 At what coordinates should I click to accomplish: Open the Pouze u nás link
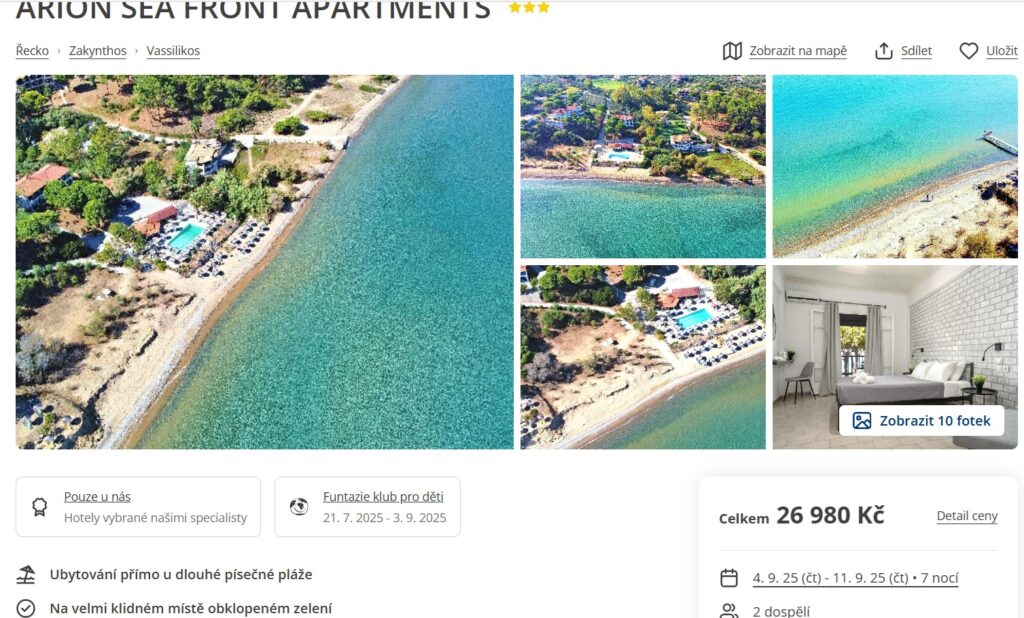click(97, 496)
